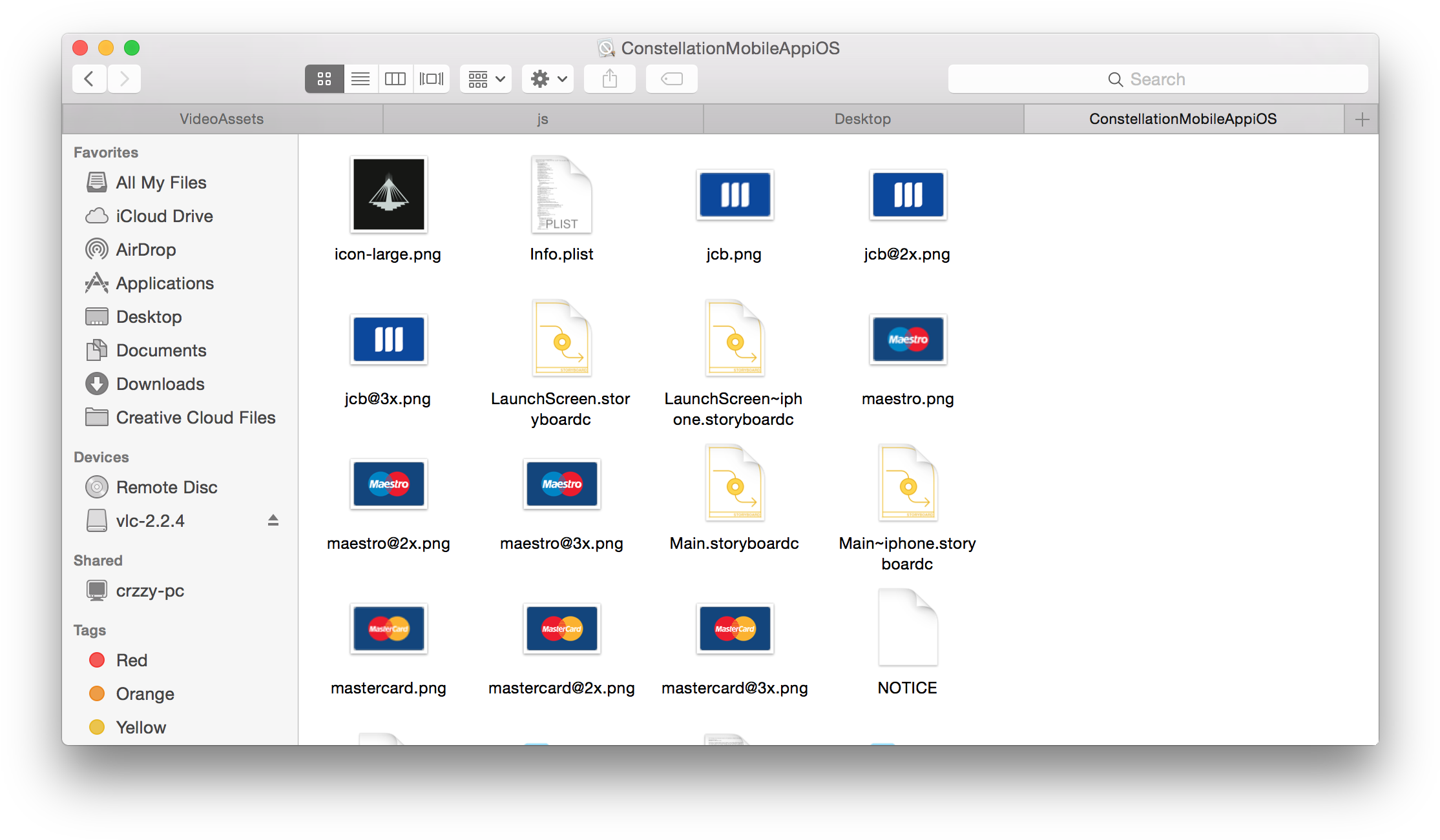The width and height of the screenshot is (1440, 840).
Task: Click into the Search field
Action: point(1158,79)
